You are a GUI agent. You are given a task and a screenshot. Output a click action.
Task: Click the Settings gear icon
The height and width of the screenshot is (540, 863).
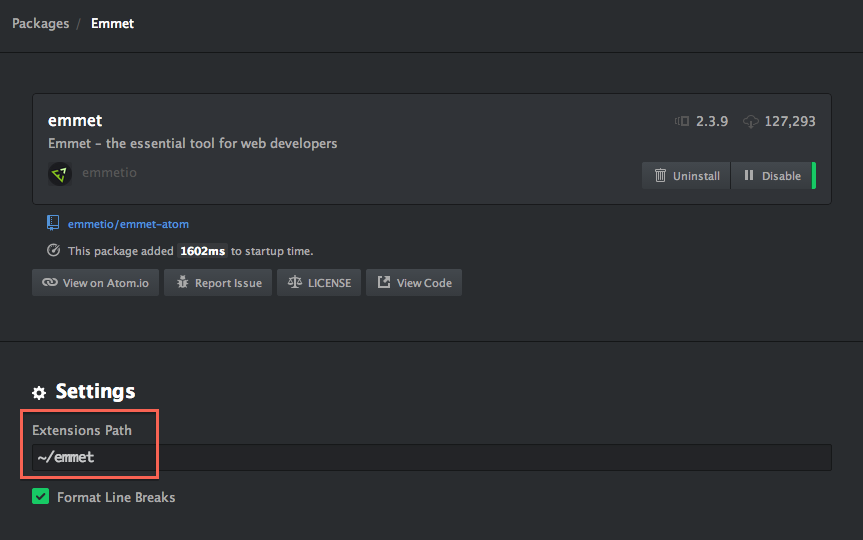pyautogui.click(x=39, y=392)
